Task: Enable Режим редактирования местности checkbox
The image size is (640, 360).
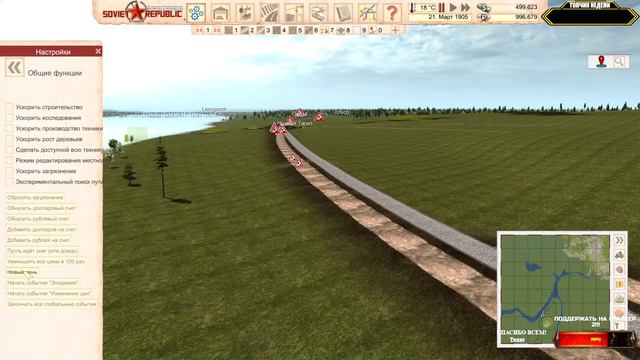Action: pos(9,160)
